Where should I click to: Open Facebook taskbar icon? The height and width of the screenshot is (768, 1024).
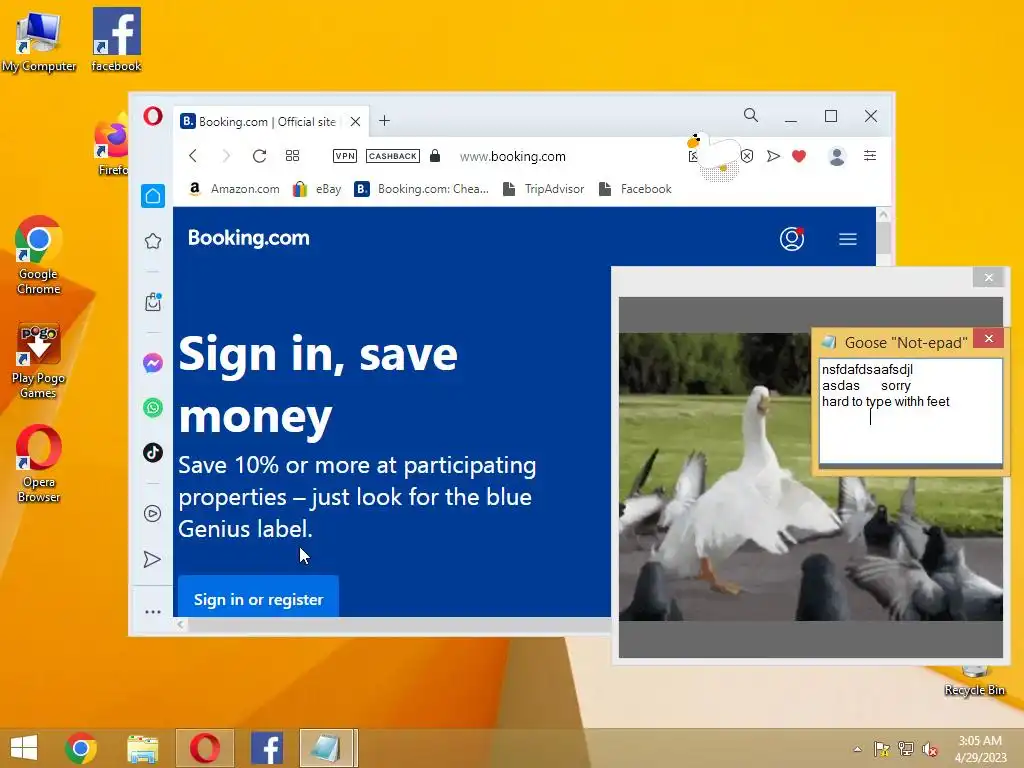[266, 748]
